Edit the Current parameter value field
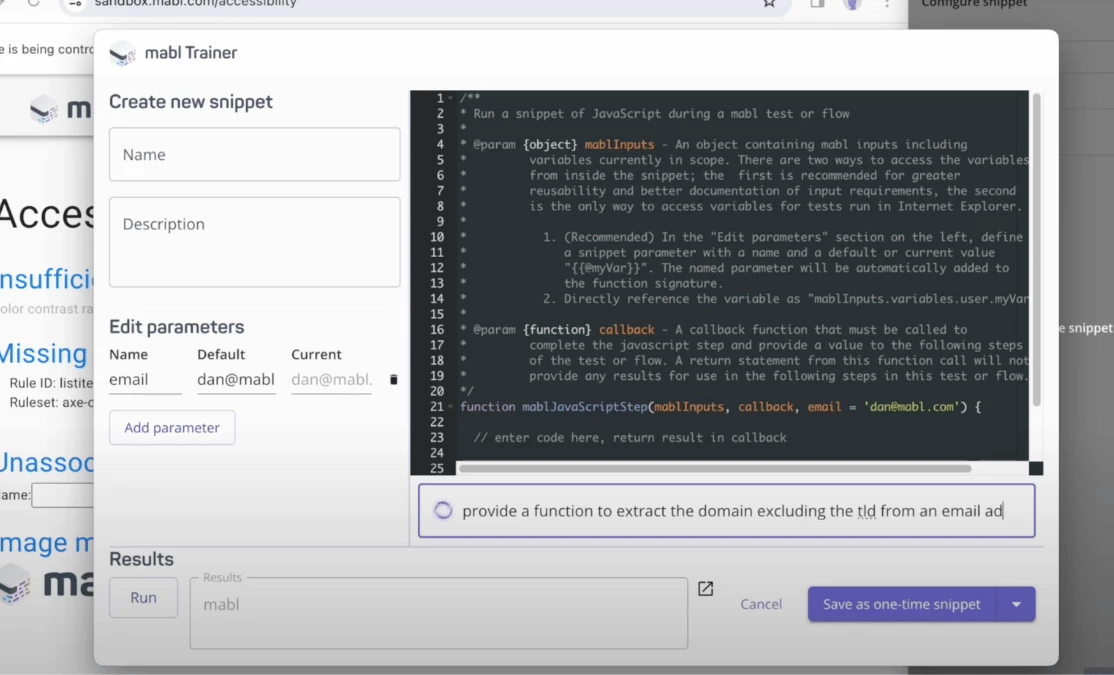The width and height of the screenshot is (1114, 675). tap(331, 380)
